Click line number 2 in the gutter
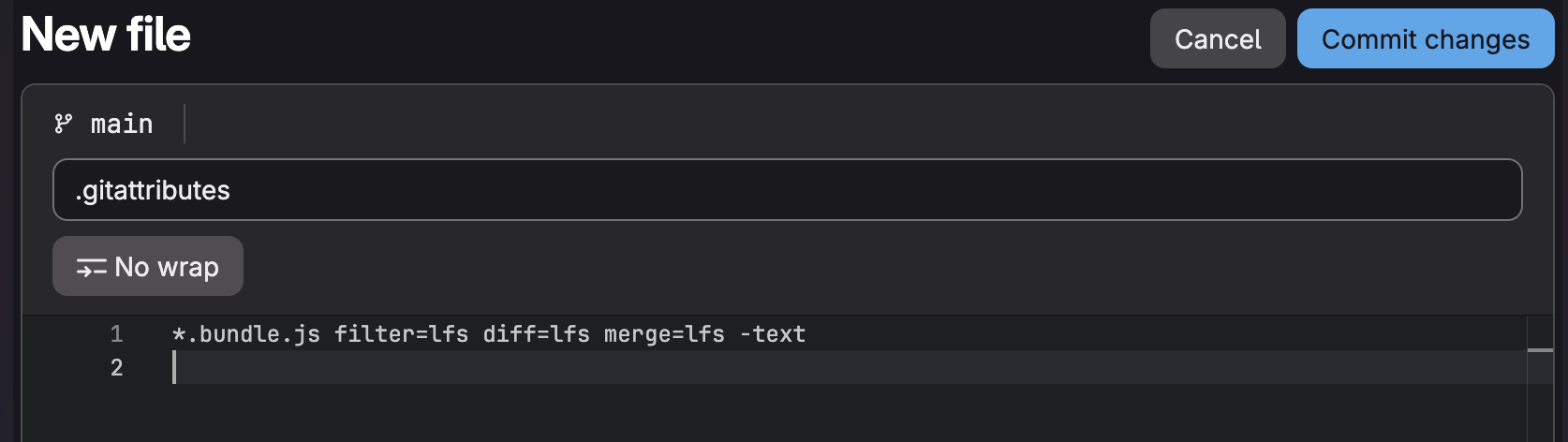The width and height of the screenshot is (1568, 442). click(116, 368)
